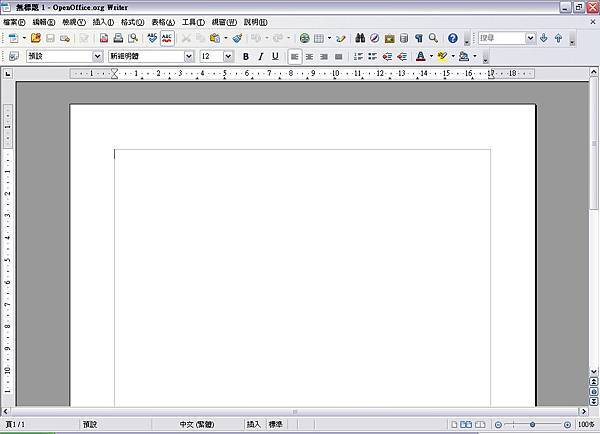Open the 檢視(V) menu
This screenshot has width=600, height=434.
tap(74, 22)
